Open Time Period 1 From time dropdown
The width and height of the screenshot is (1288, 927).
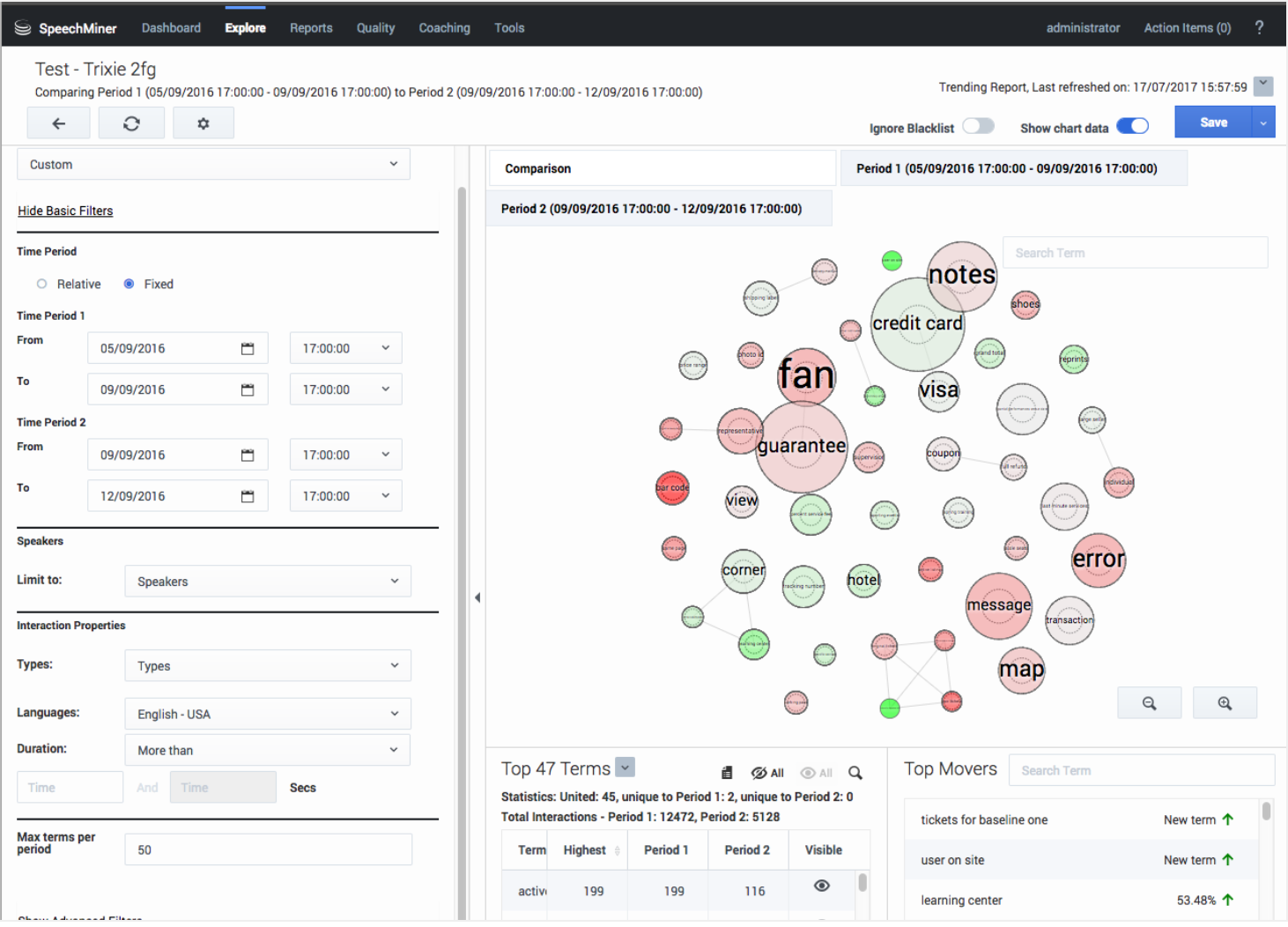click(346, 348)
